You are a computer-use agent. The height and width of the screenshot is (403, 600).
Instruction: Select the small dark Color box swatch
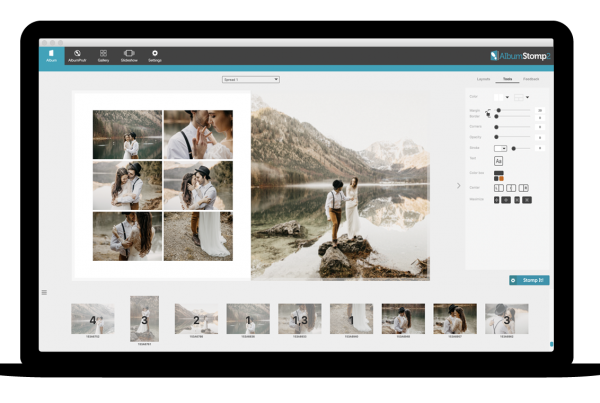pyautogui.click(x=496, y=179)
